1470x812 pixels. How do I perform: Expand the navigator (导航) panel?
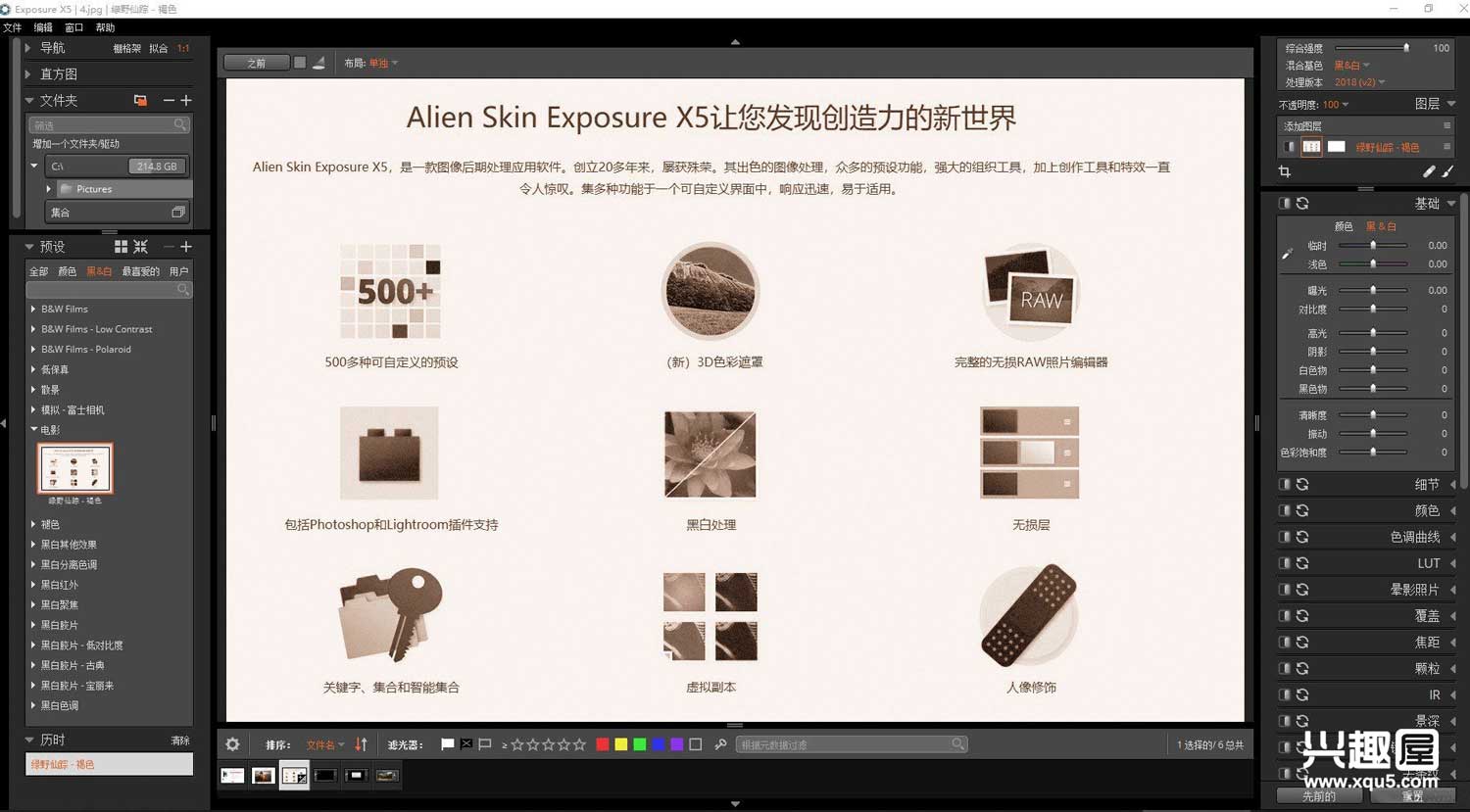pos(28,47)
